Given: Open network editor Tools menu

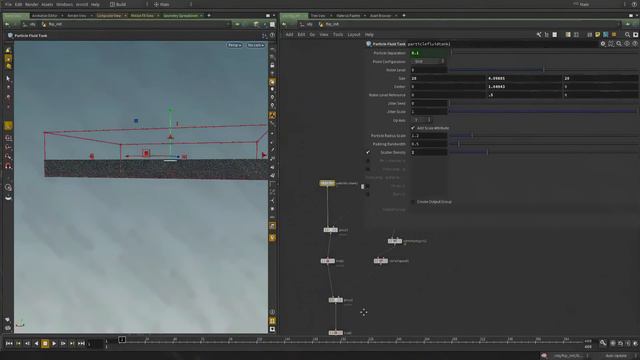Looking at the screenshot, I should click(x=338, y=35).
